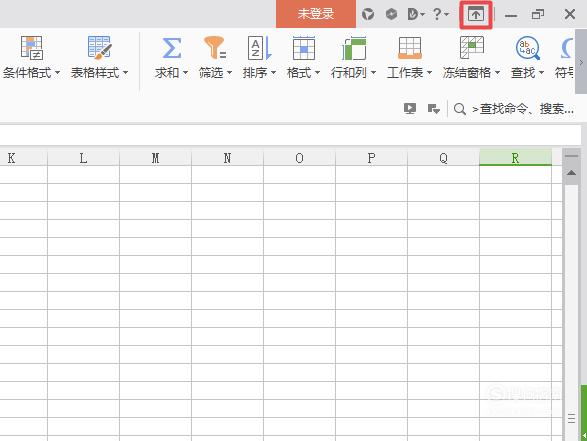Select column Q header
Viewport: 587px width, 441px height.
(443, 158)
